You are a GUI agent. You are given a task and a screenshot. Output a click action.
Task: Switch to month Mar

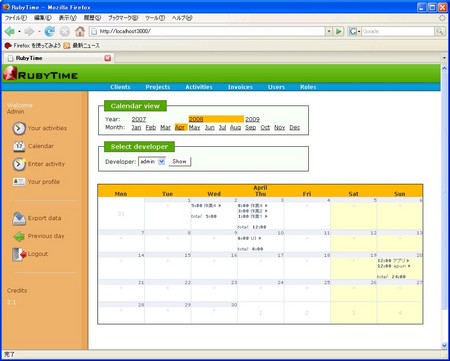click(165, 127)
